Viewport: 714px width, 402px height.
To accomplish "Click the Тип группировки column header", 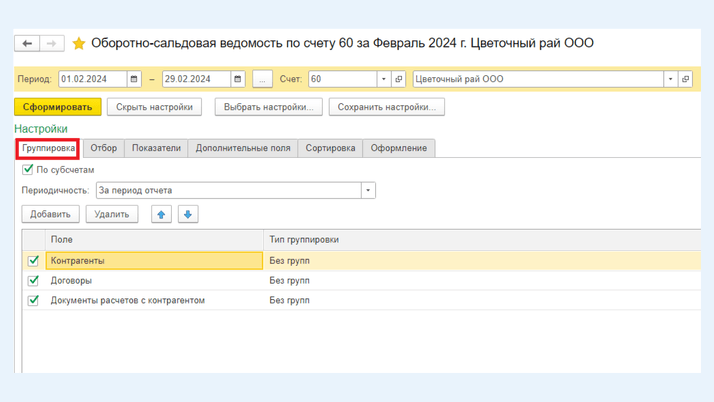I will click(x=482, y=239).
